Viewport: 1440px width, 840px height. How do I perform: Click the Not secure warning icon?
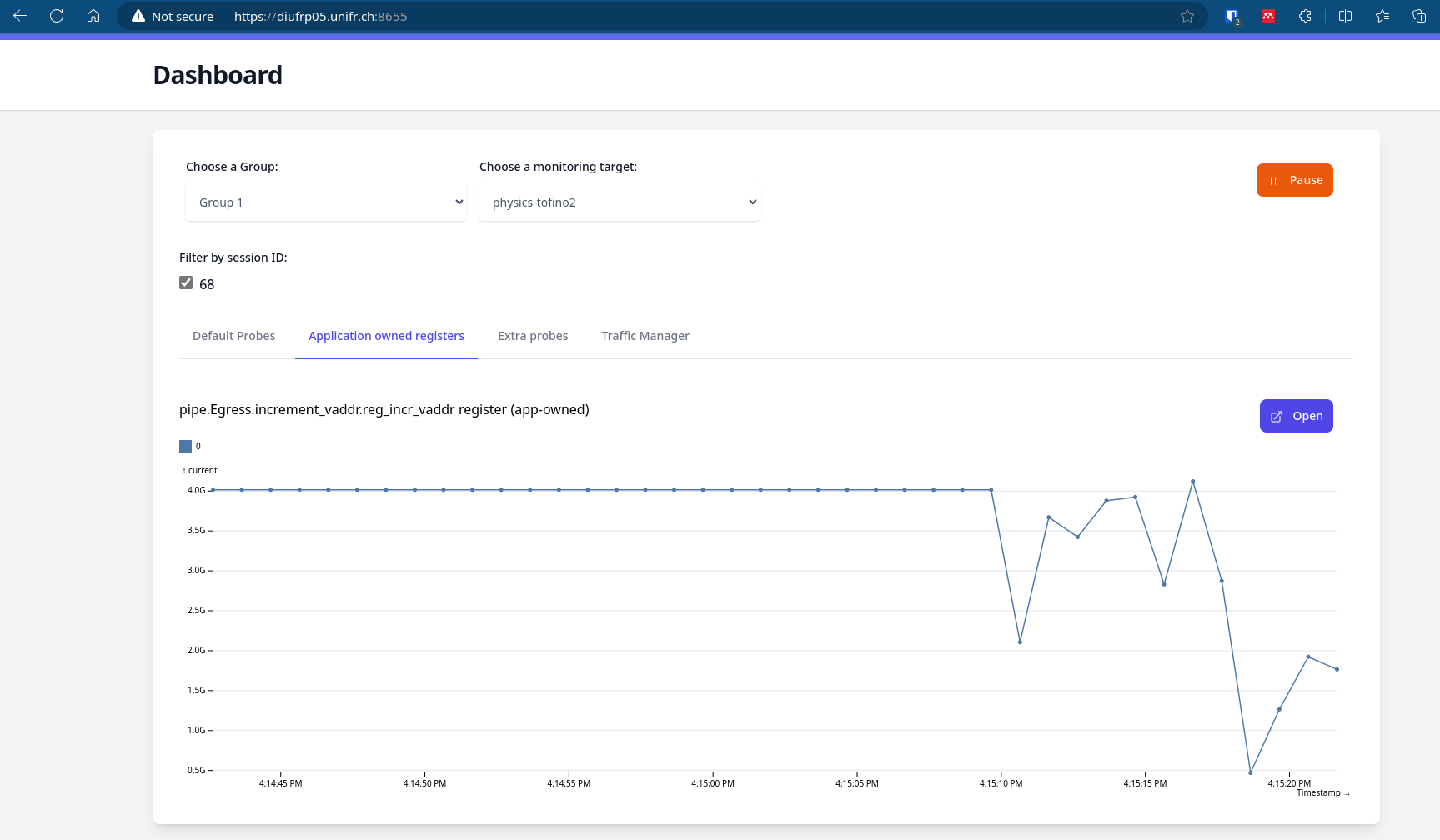[x=136, y=16]
